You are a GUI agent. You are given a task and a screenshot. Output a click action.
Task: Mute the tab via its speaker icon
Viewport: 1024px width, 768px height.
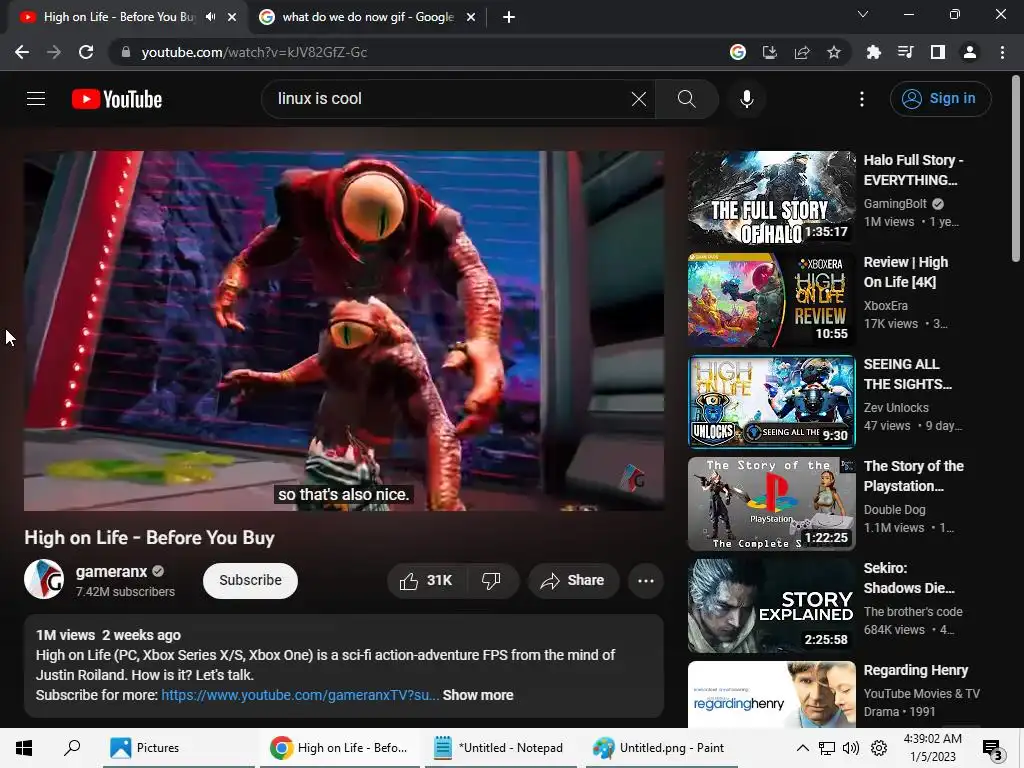click(x=210, y=17)
